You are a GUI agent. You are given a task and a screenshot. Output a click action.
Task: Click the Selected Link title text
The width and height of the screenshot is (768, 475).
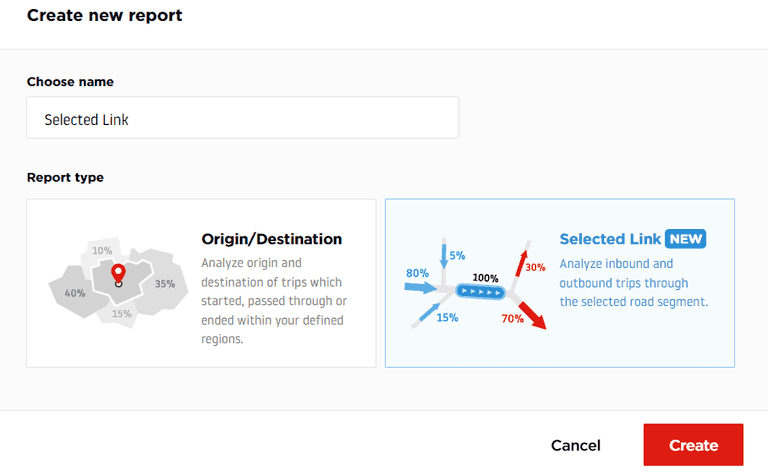pyautogui.click(x=609, y=239)
